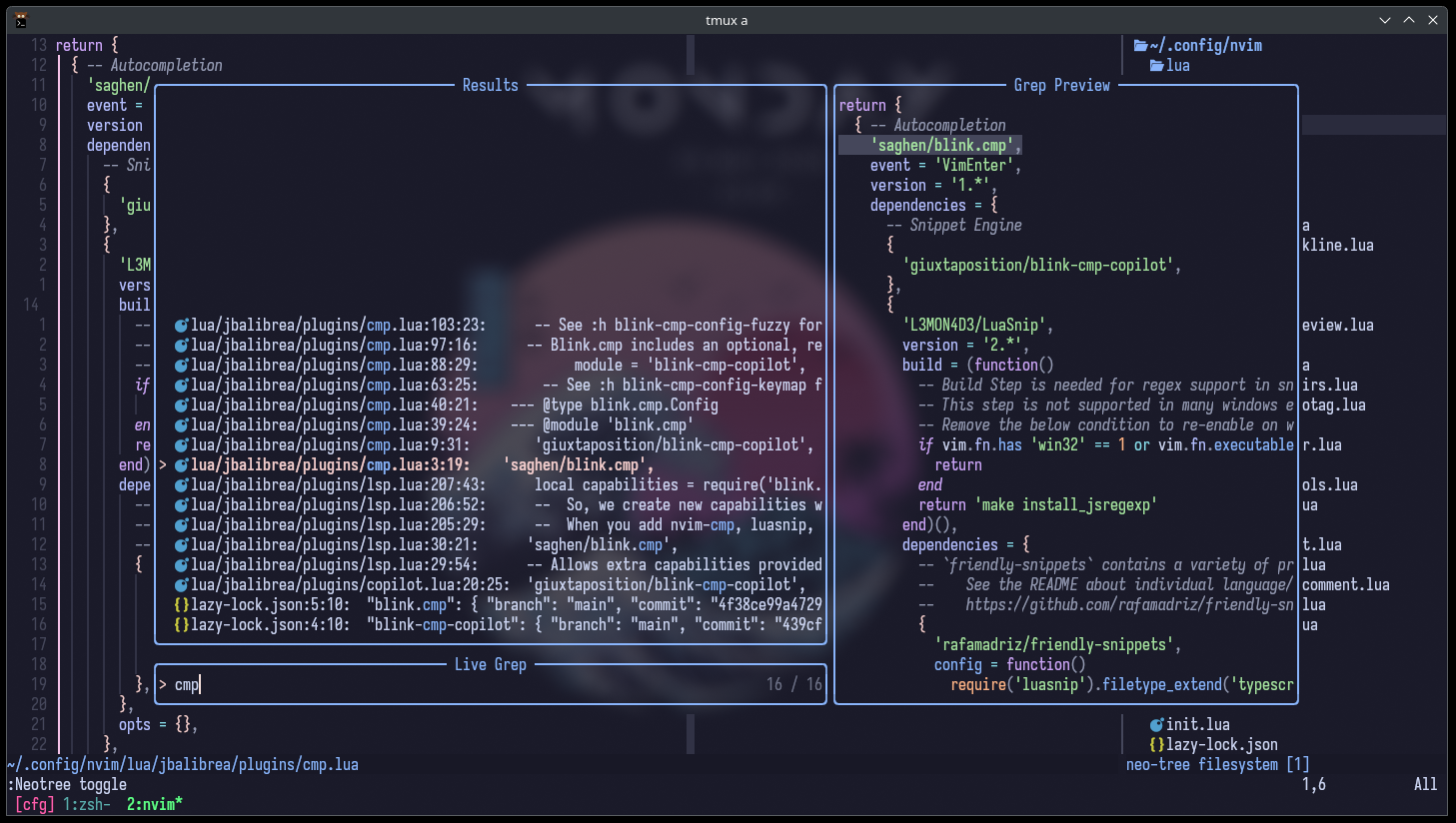
Task: Click 'rafamadriz/friendly-snippets' line in Grep Preview
Action: point(1058,645)
